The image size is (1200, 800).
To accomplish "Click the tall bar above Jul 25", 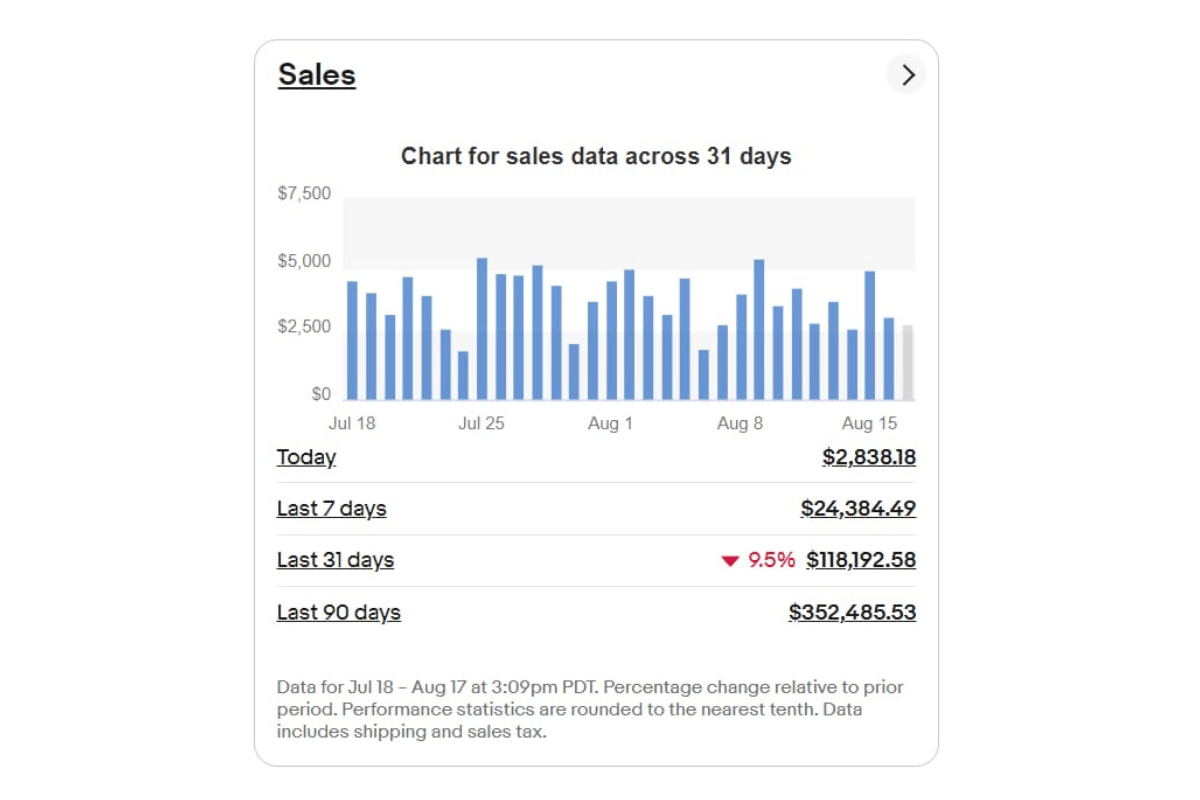I will click(x=482, y=328).
